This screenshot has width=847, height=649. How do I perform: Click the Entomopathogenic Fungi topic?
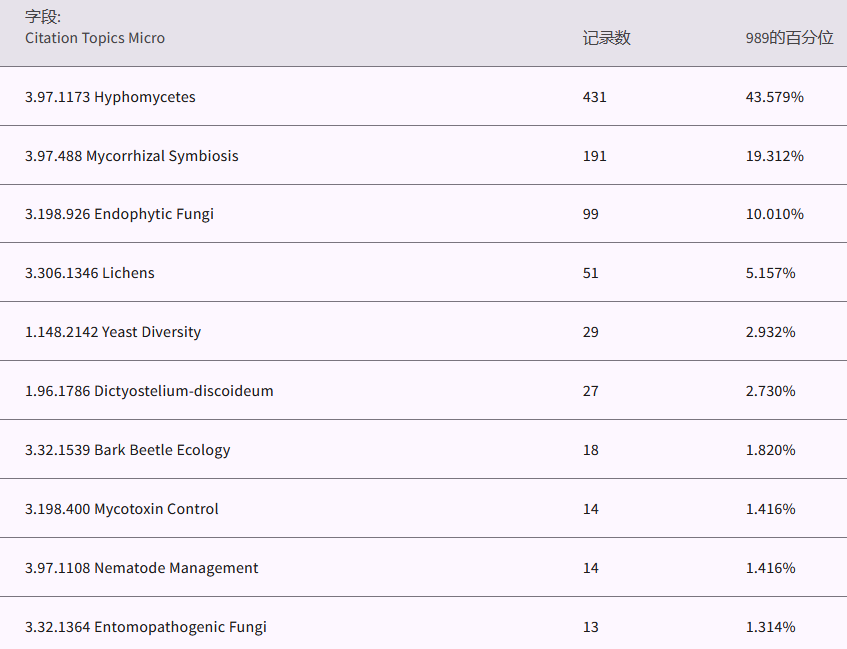click(145, 627)
